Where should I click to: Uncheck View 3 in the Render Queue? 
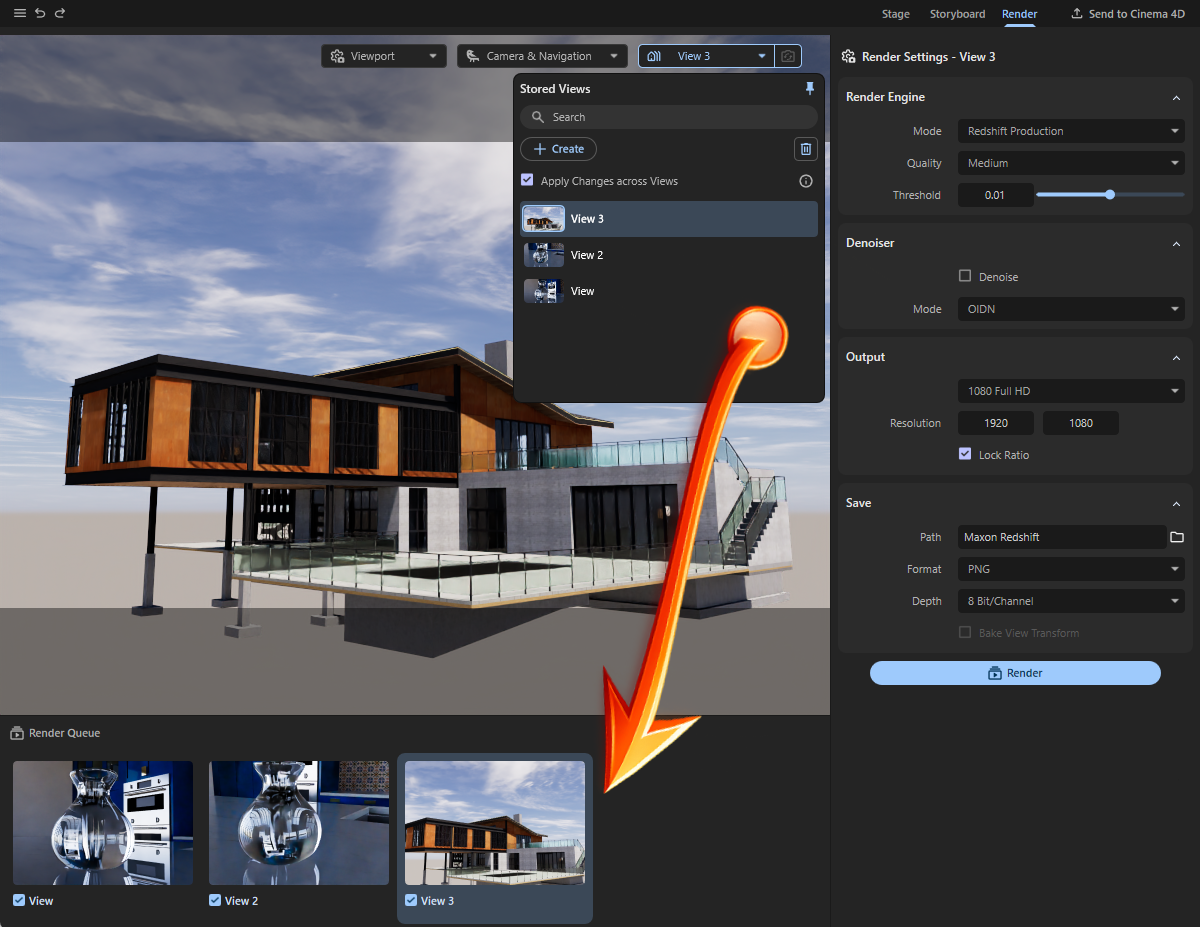click(411, 900)
